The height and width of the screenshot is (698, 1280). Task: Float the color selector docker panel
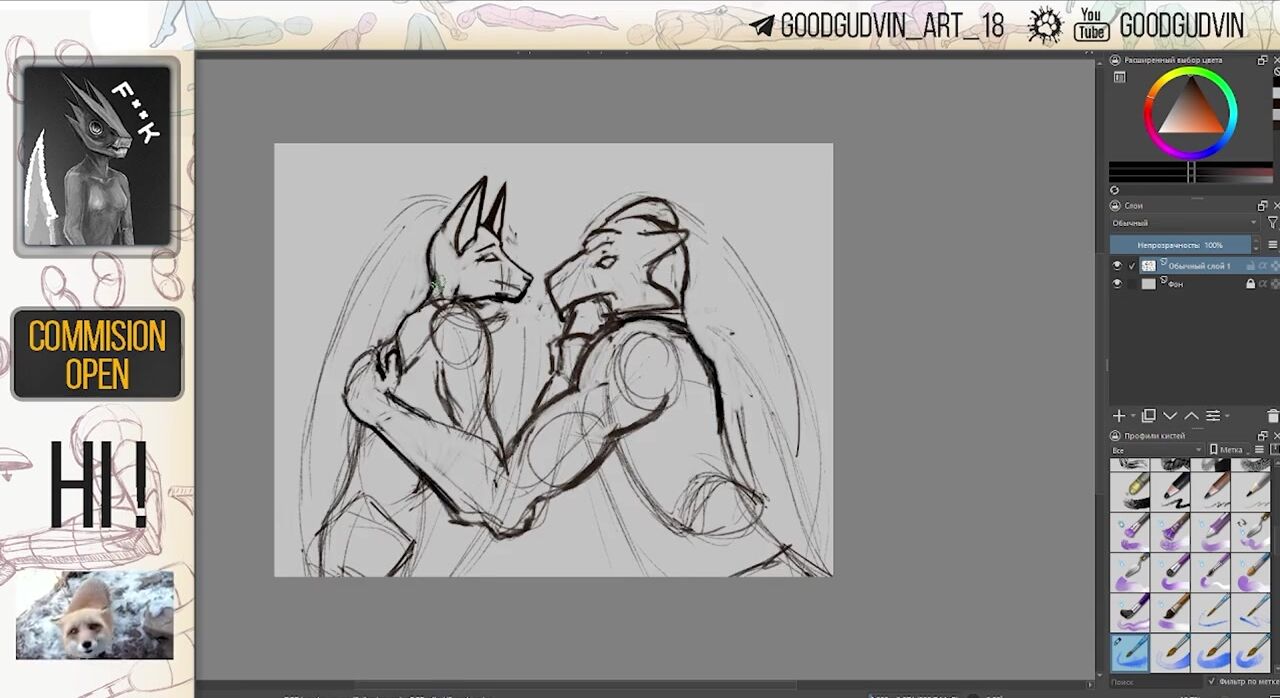pos(1262,60)
